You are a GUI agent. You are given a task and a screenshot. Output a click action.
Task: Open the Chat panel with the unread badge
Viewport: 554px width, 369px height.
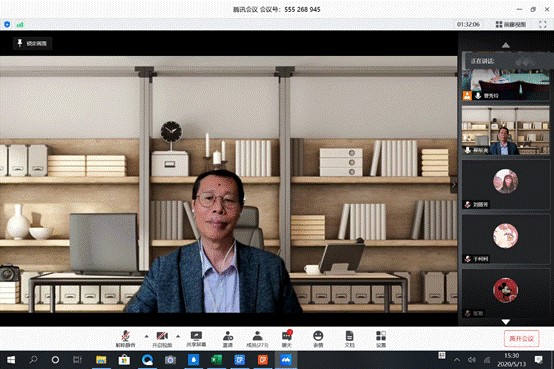point(287,339)
